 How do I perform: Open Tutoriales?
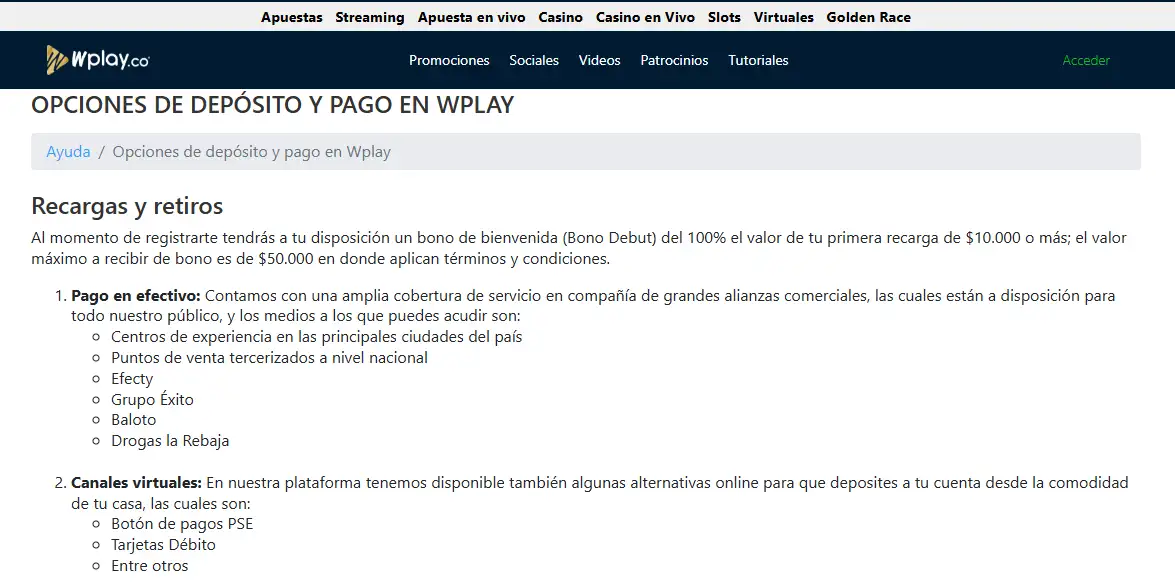pos(758,60)
